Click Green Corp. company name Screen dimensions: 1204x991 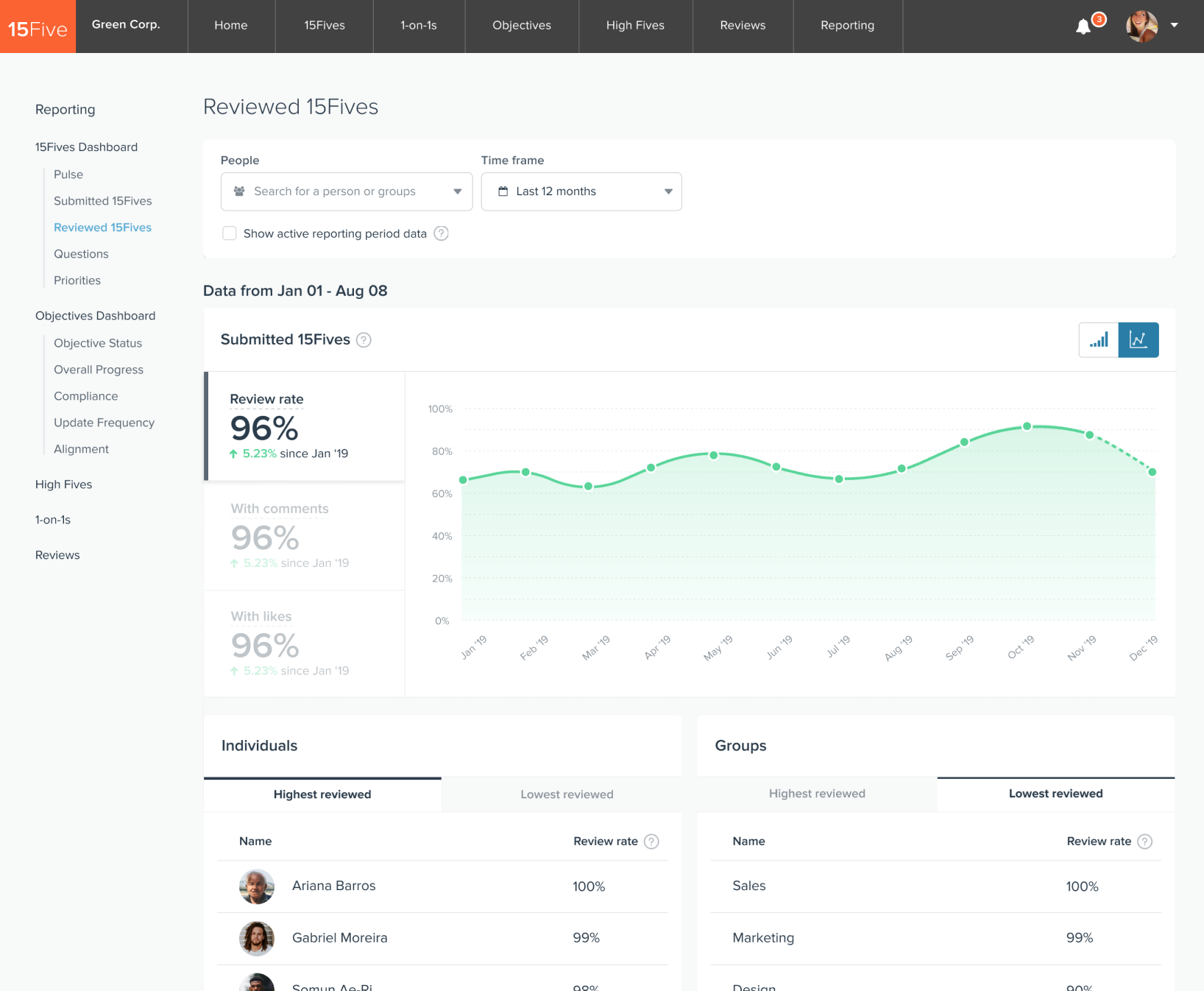pyautogui.click(x=126, y=24)
